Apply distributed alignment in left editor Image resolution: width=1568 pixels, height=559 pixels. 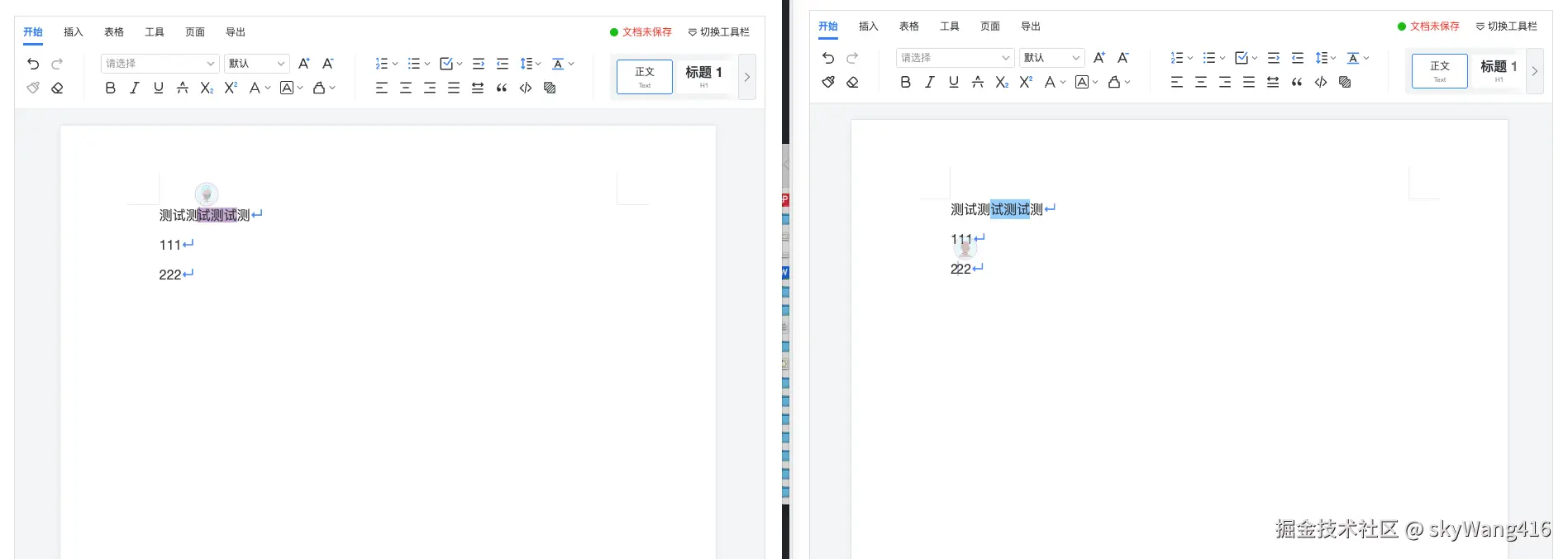(478, 88)
